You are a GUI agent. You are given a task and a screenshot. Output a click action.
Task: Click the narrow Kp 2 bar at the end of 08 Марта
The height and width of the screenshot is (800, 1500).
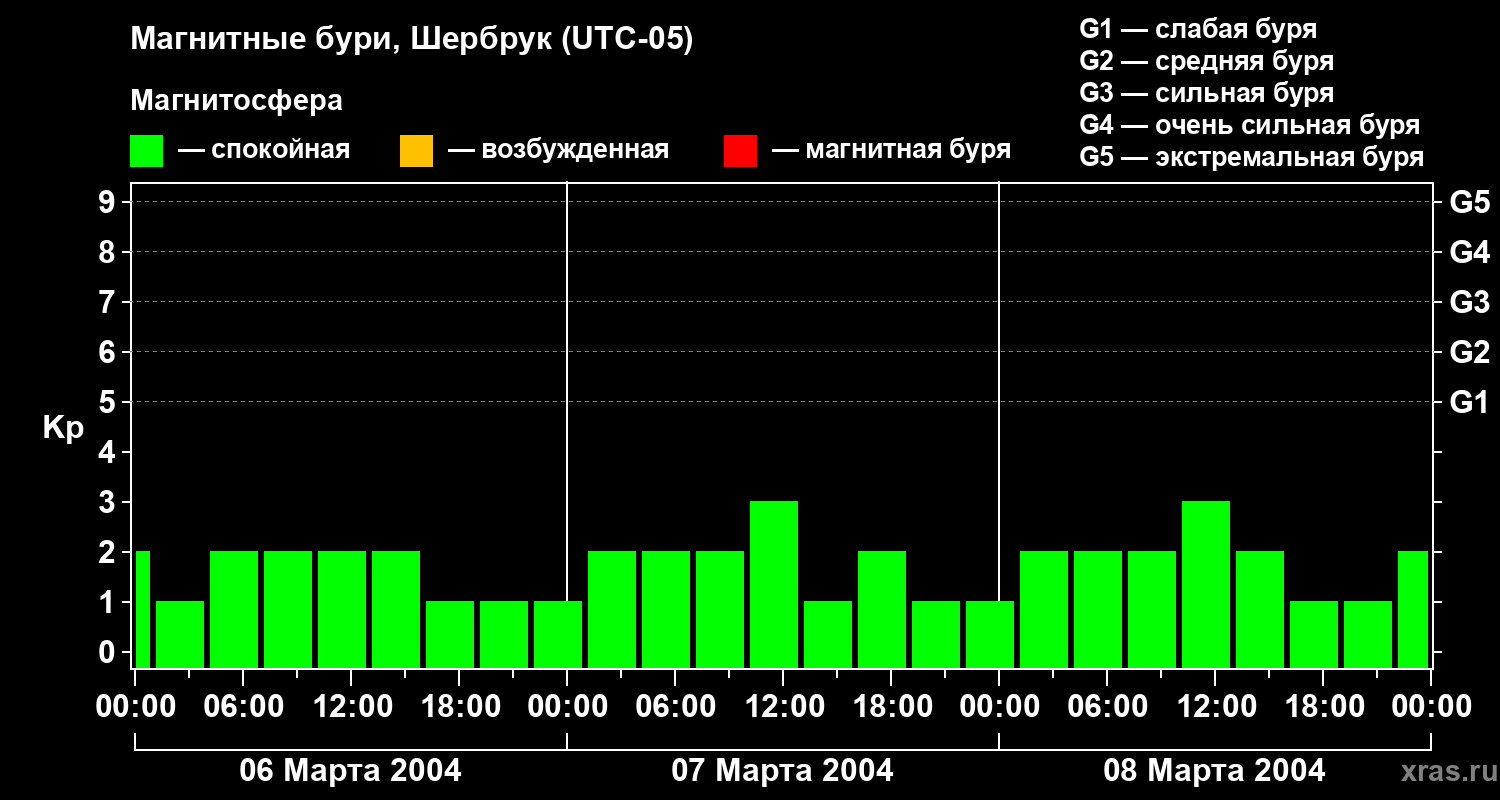(1413, 609)
